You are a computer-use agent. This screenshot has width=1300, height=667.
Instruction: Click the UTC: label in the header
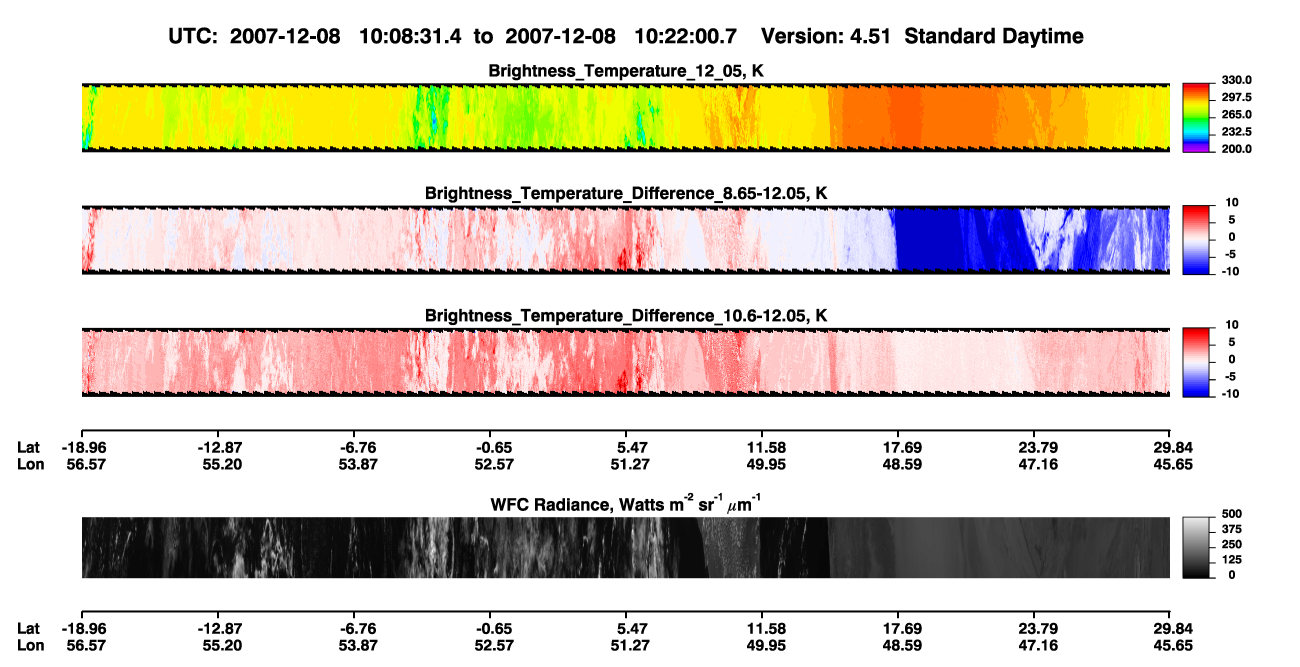point(194,36)
